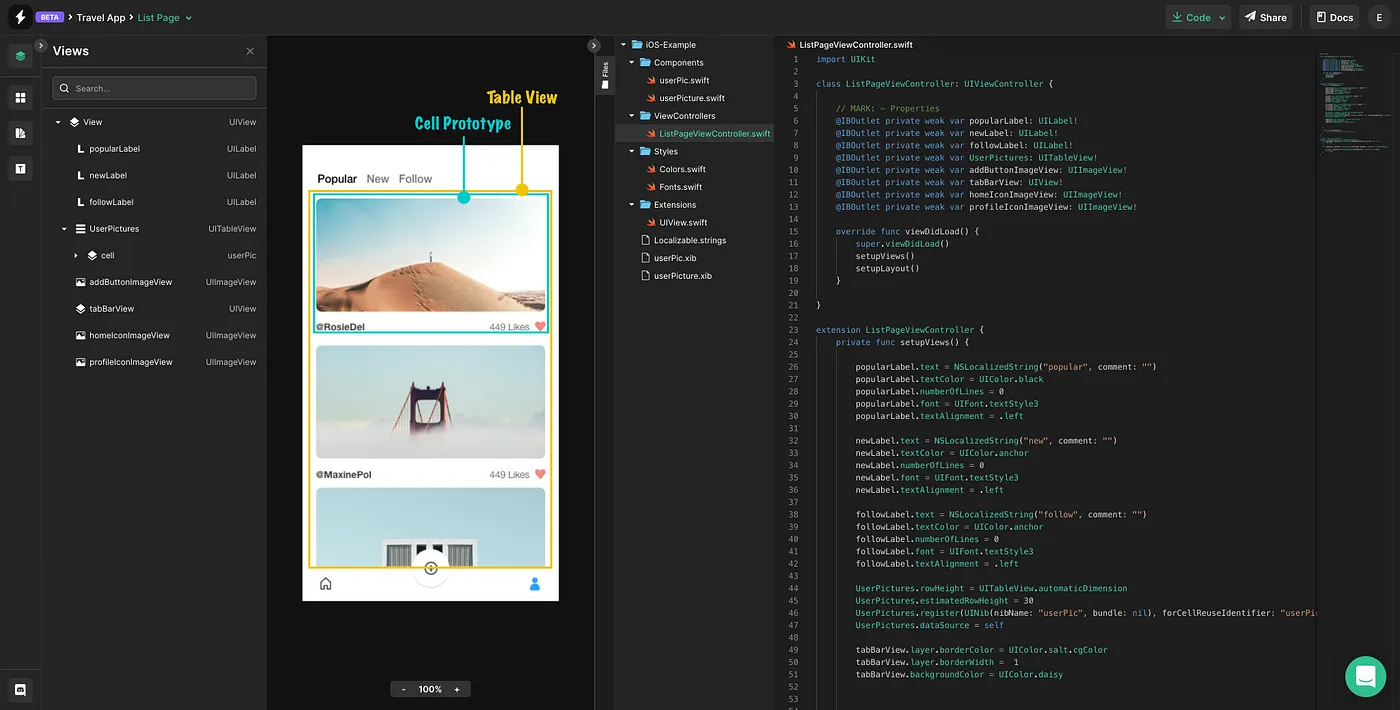Image resolution: width=1400 pixels, height=710 pixels.
Task: Click the add plus button in preview
Action: (431, 568)
